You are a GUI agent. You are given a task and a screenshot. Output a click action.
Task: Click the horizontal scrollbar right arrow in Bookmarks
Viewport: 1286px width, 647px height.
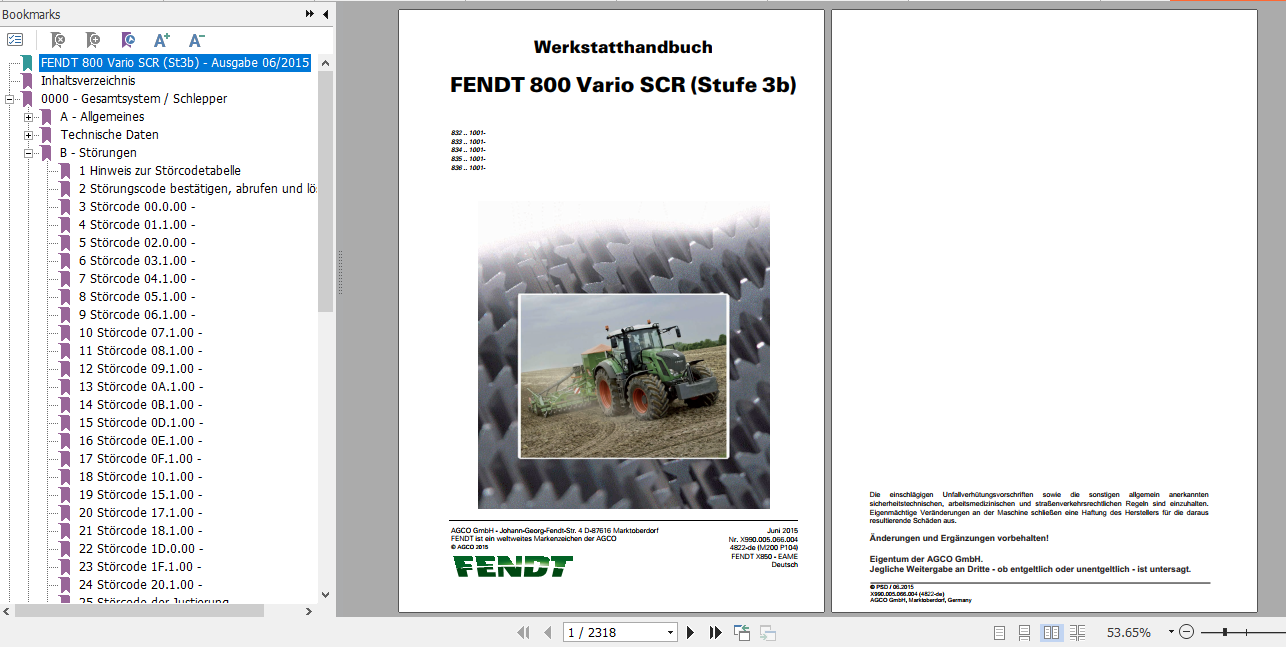pyautogui.click(x=311, y=610)
